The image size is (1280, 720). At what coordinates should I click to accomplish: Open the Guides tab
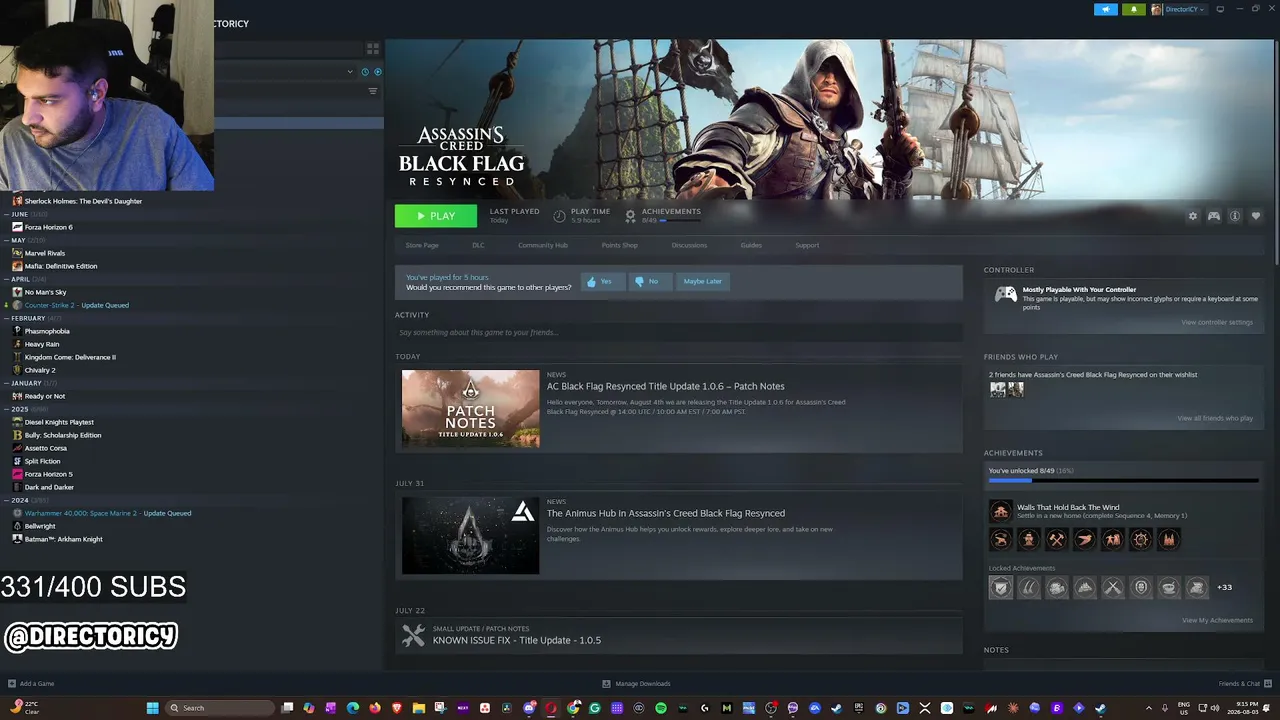(751, 245)
